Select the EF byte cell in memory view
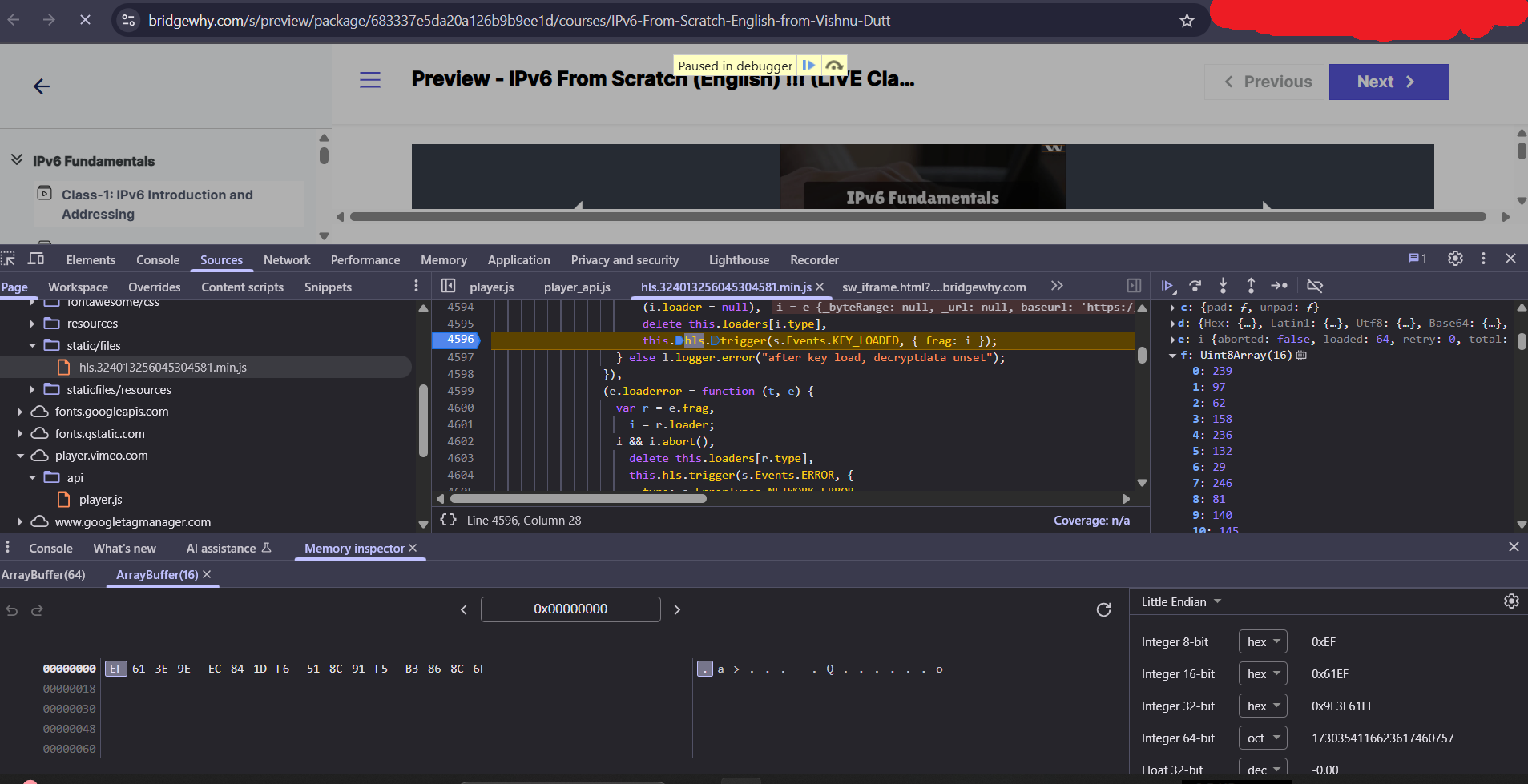This screenshot has width=1528, height=784. pyautogui.click(x=116, y=669)
